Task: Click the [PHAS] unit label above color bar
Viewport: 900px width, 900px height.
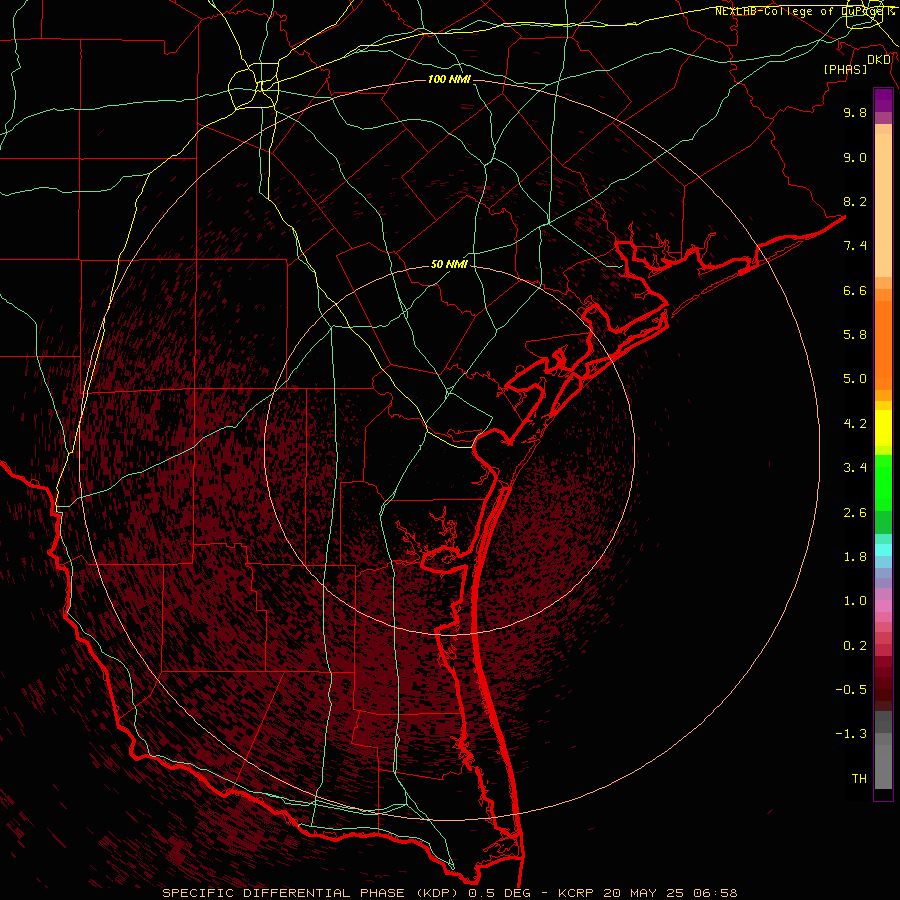Action: click(845, 69)
